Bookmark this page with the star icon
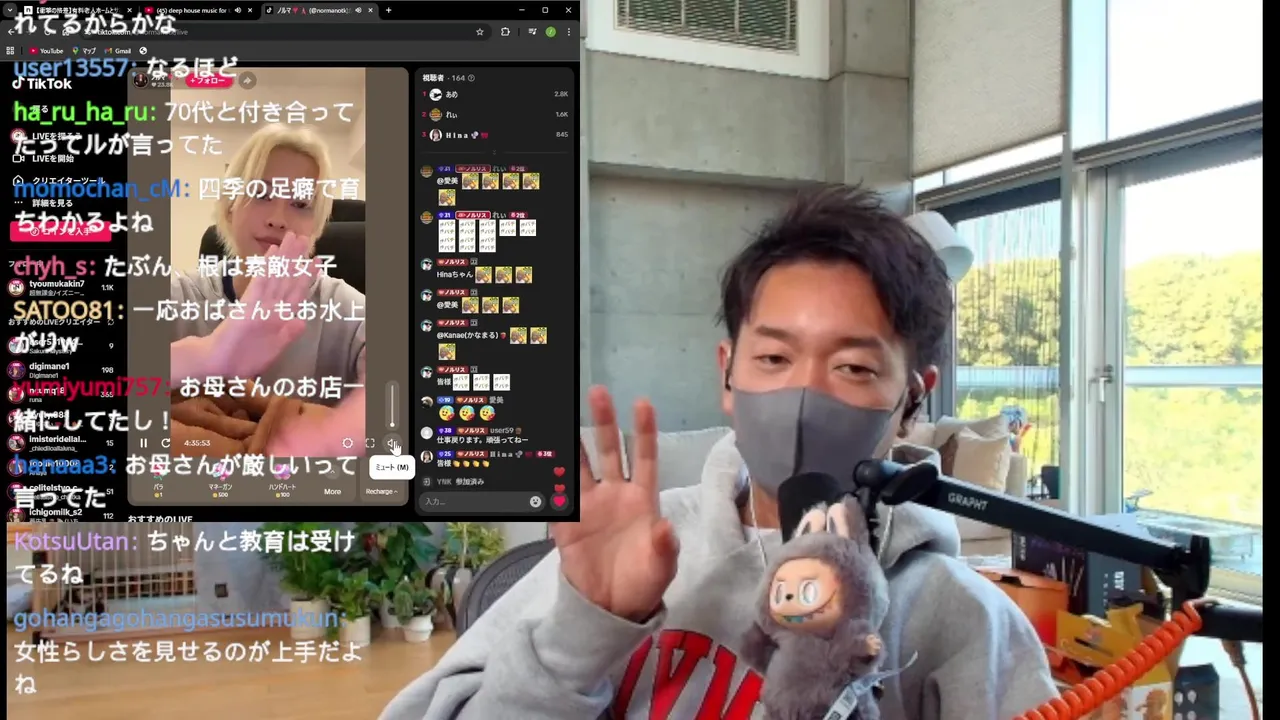The height and width of the screenshot is (720, 1280). click(480, 32)
